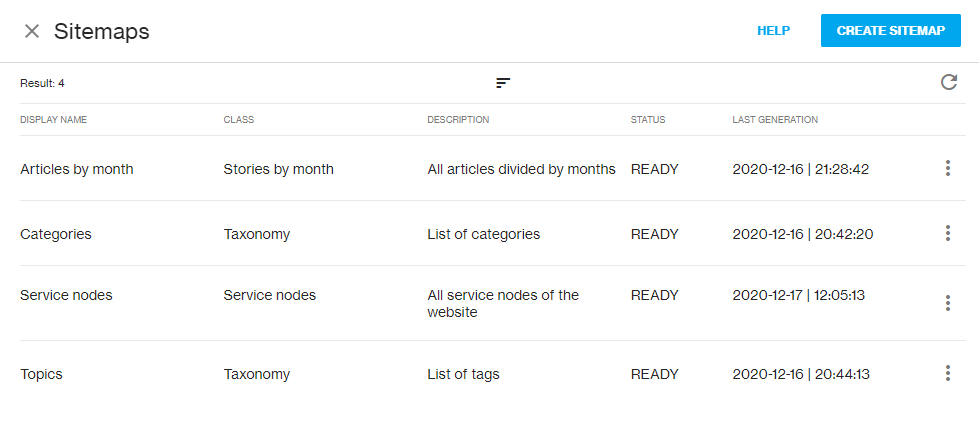Click the Stories by month class cell

point(278,169)
